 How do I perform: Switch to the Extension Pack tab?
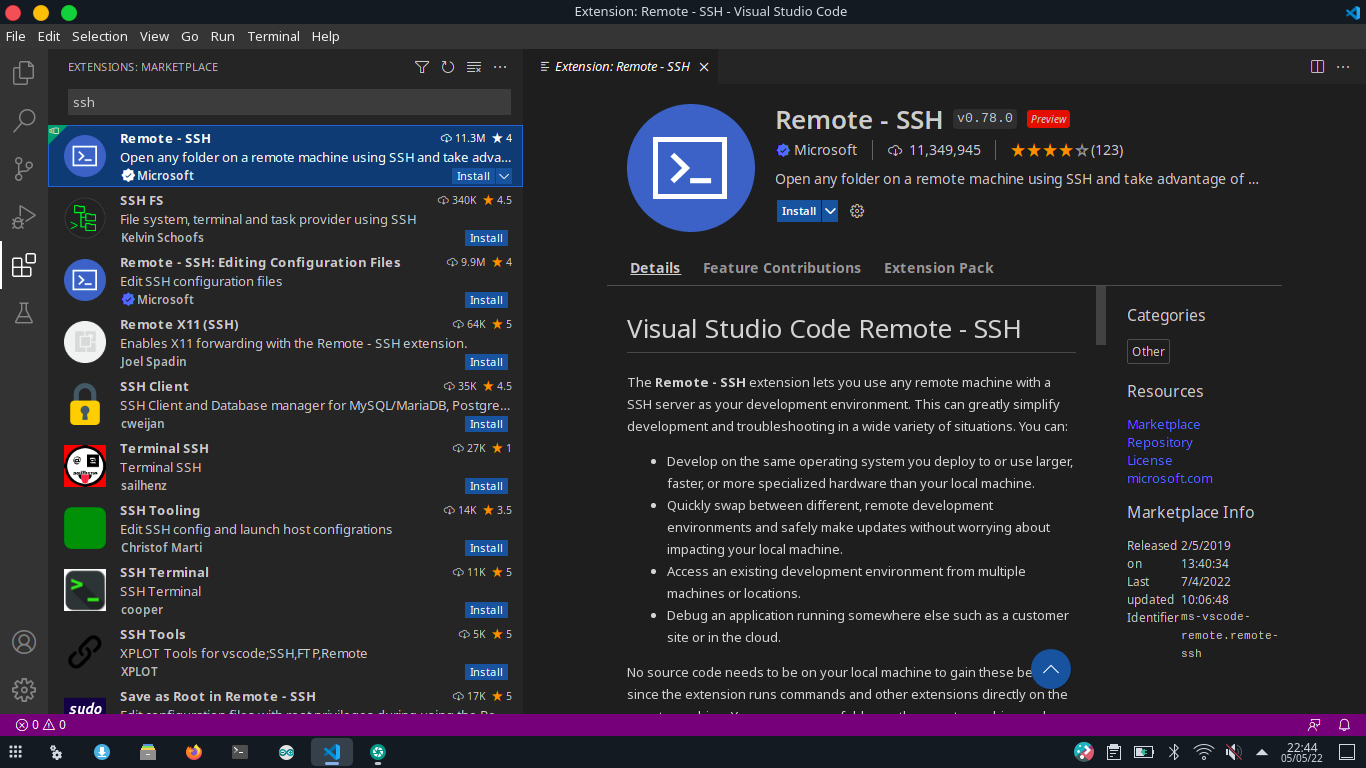939,268
